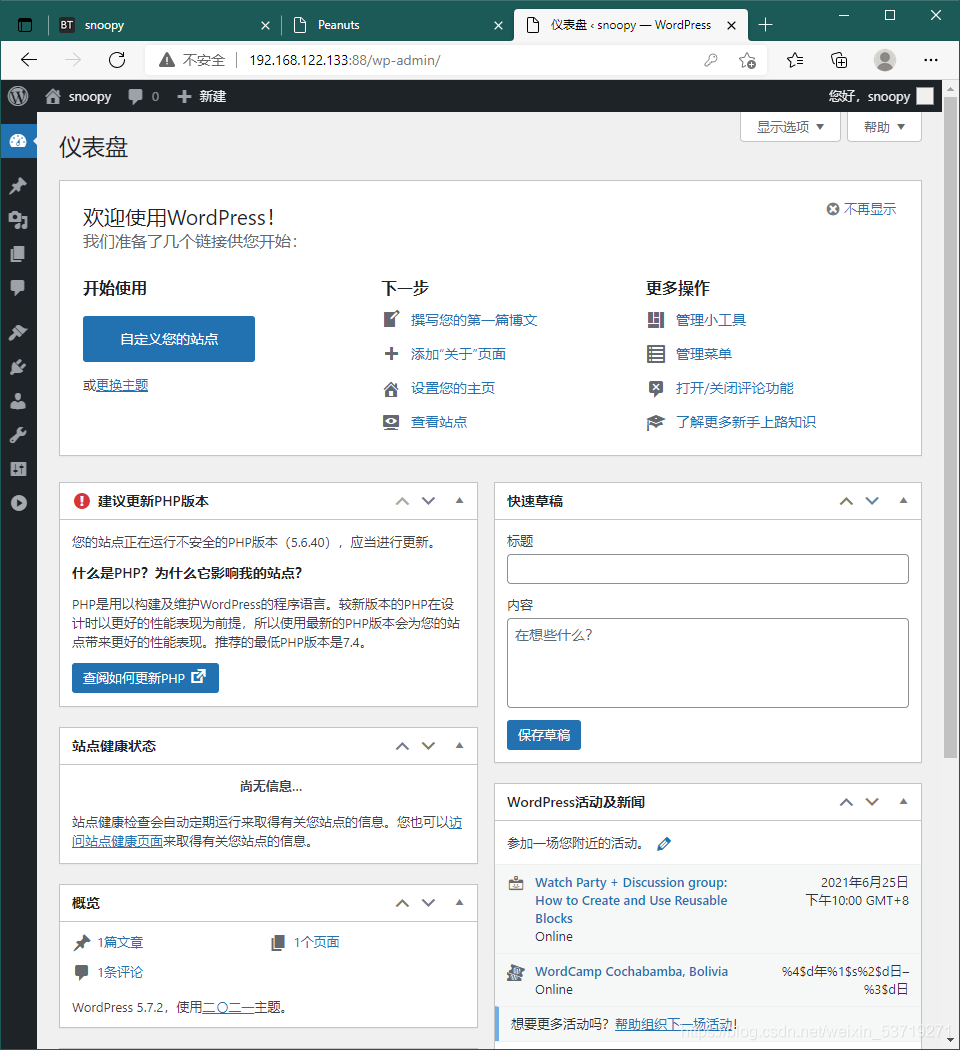Click the 在想些什么 content textarea
The width and height of the screenshot is (960, 1050).
pos(708,663)
